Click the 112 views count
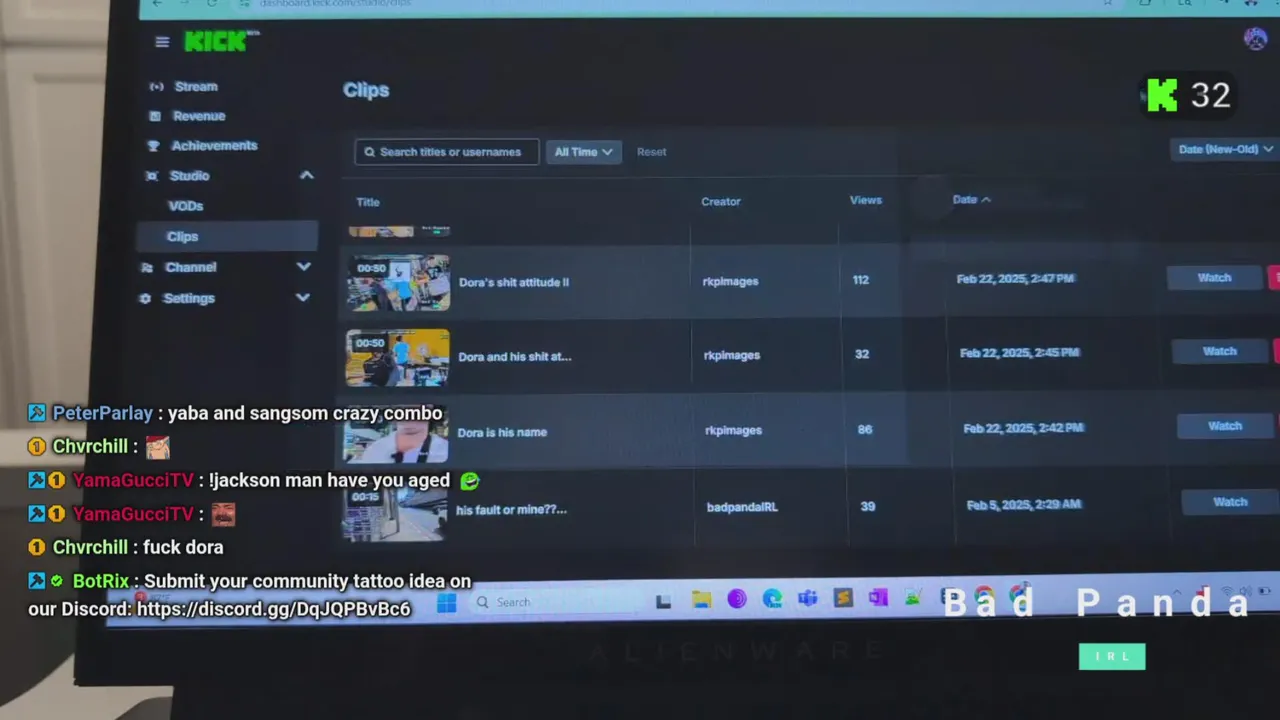The width and height of the screenshot is (1280, 720). tap(861, 280)
